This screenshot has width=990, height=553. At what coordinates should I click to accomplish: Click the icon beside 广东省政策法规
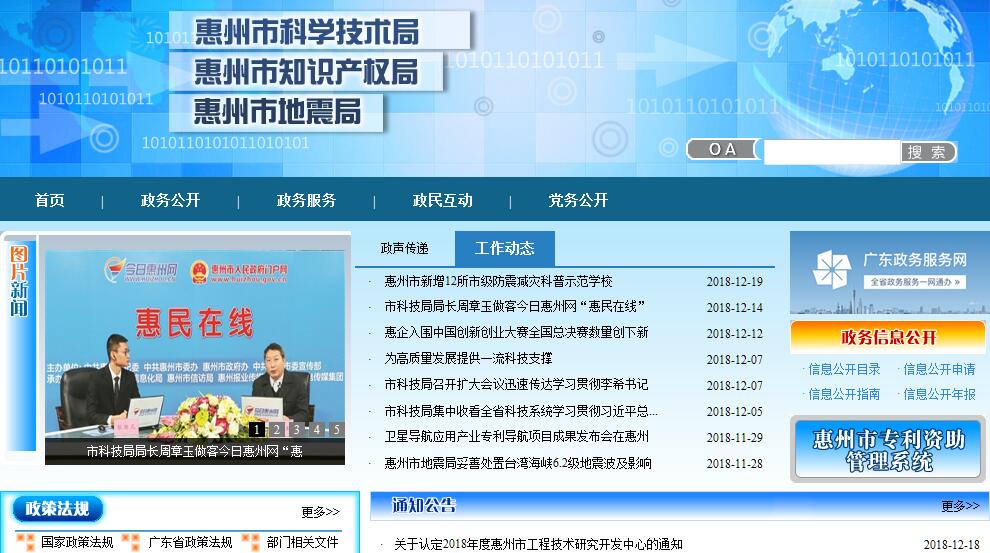click(131, 542)
